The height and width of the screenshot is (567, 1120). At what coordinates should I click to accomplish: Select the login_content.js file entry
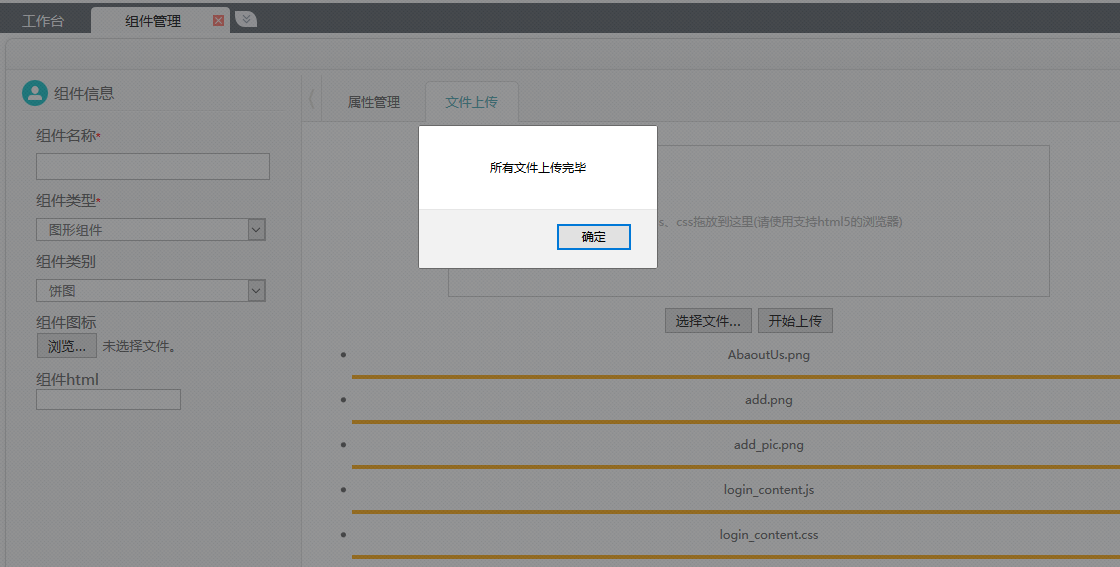769,490
